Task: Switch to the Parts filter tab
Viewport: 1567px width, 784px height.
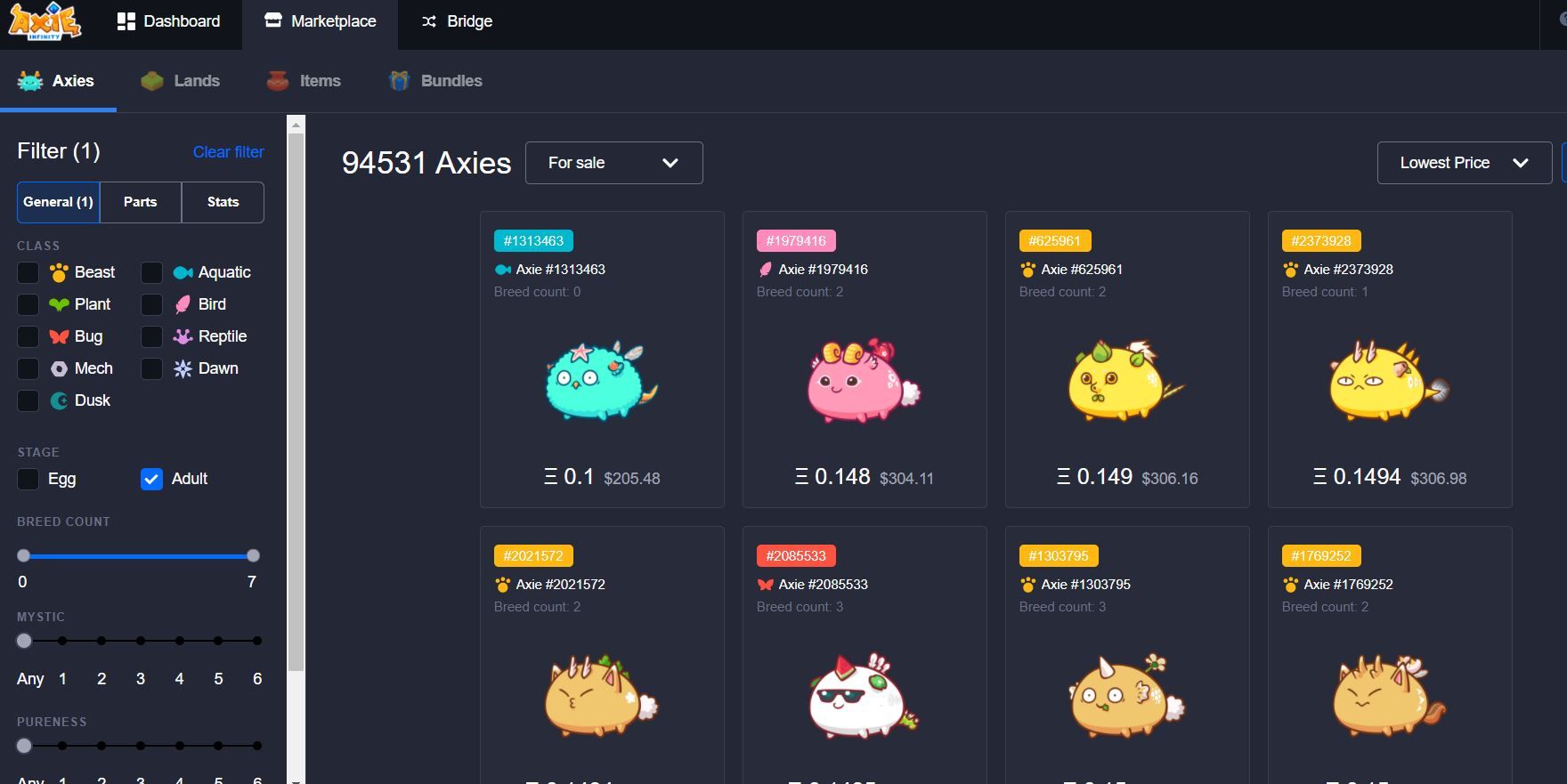Action: point(141,202)
